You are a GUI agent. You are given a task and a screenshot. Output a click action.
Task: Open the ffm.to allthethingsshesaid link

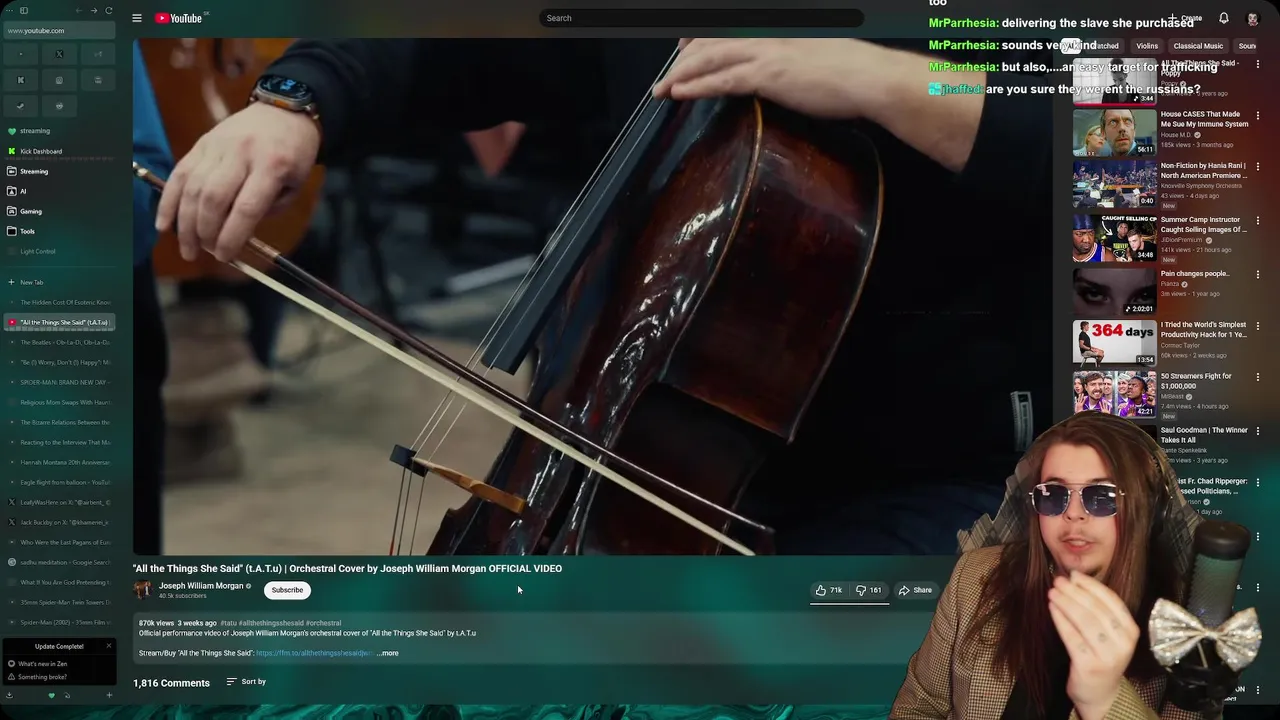coord(314,653)
